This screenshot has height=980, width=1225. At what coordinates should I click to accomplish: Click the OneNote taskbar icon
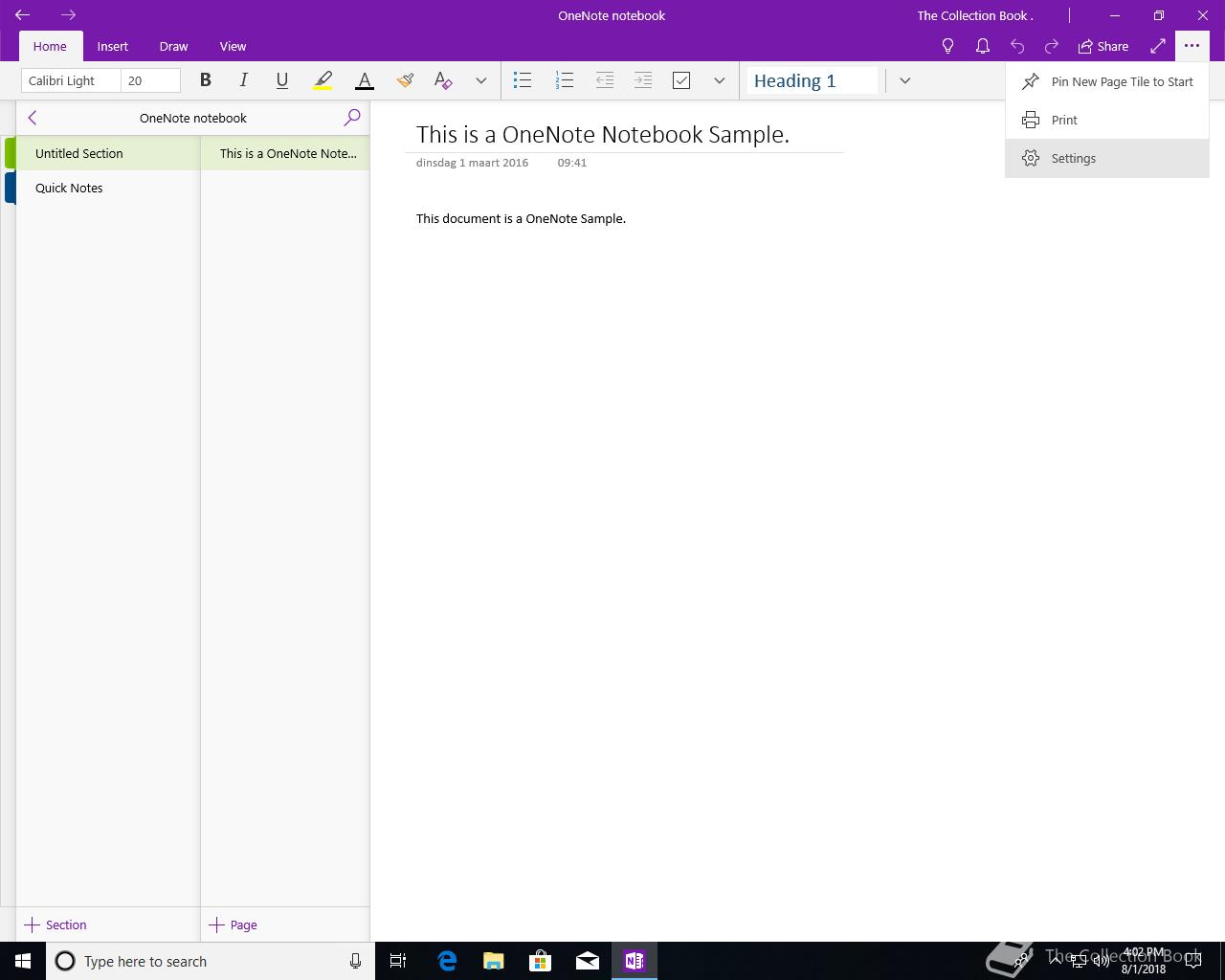coord(635,961)
